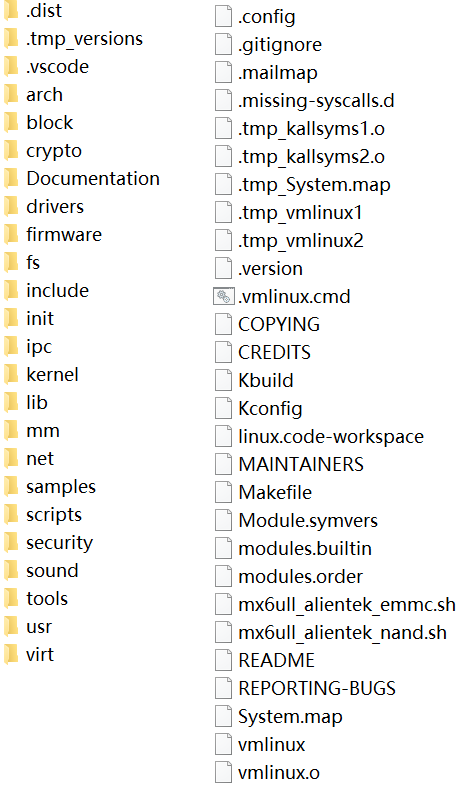Select the usr folder name
The width and height of the screenshot is (465, 793).
click(x=39, y=628)
